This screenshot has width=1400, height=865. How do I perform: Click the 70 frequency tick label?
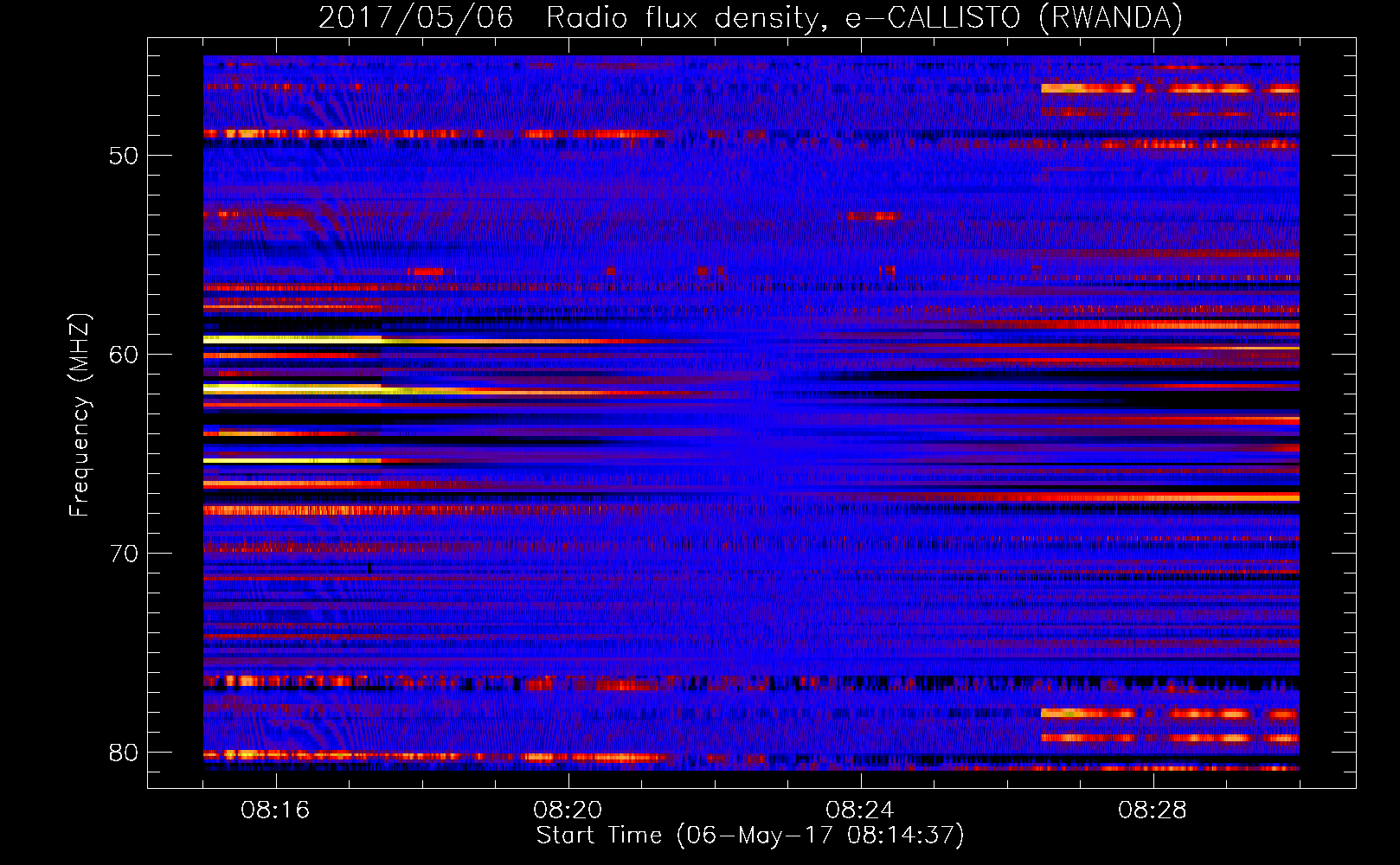coord(124,554)
